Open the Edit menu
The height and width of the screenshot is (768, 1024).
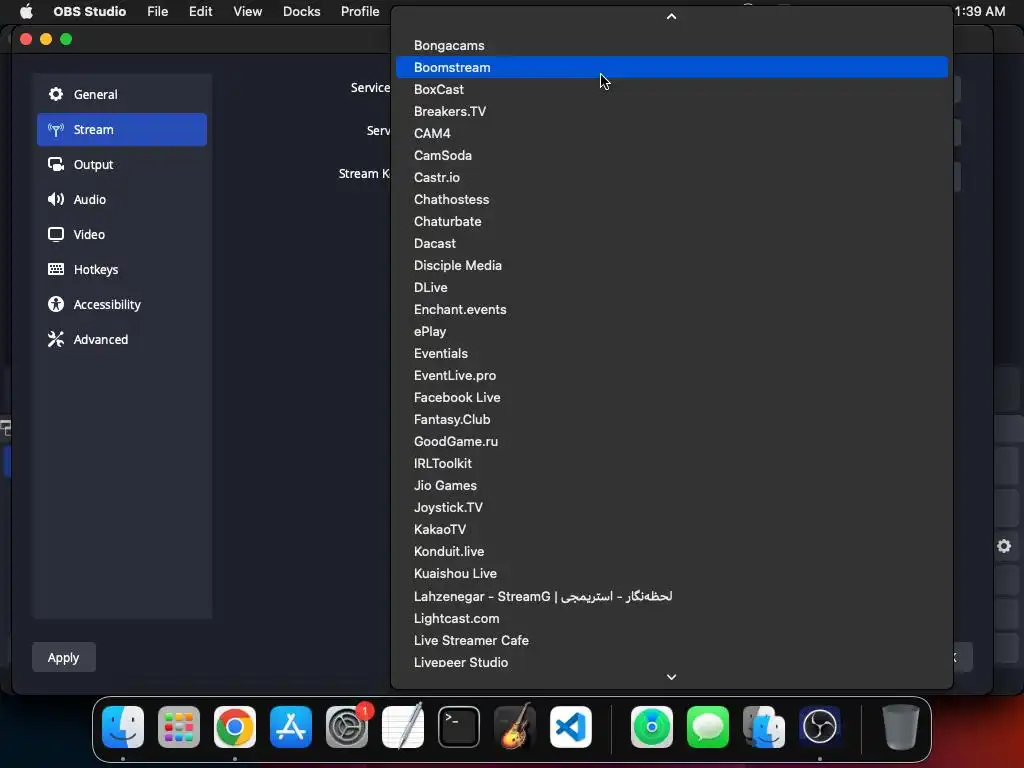(200, 11)
